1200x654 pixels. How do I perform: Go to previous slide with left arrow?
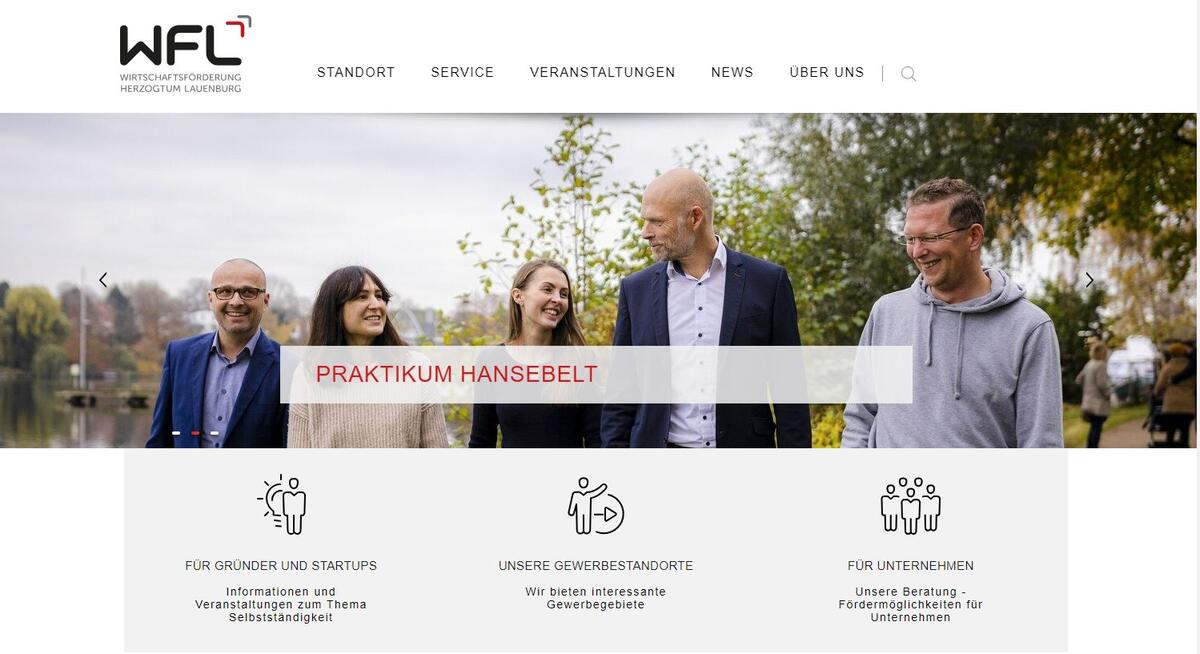click(x=103, y=280)
